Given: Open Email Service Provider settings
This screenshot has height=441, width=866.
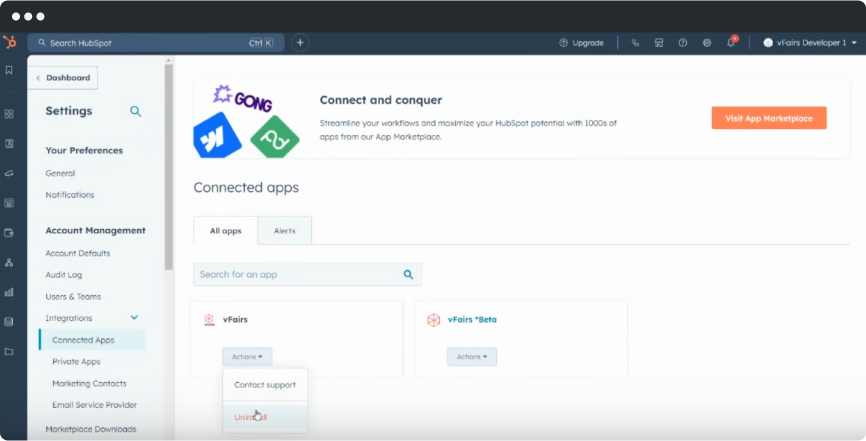Looking at the screenshot, I should pyautogui.click(x=94, y=405).
